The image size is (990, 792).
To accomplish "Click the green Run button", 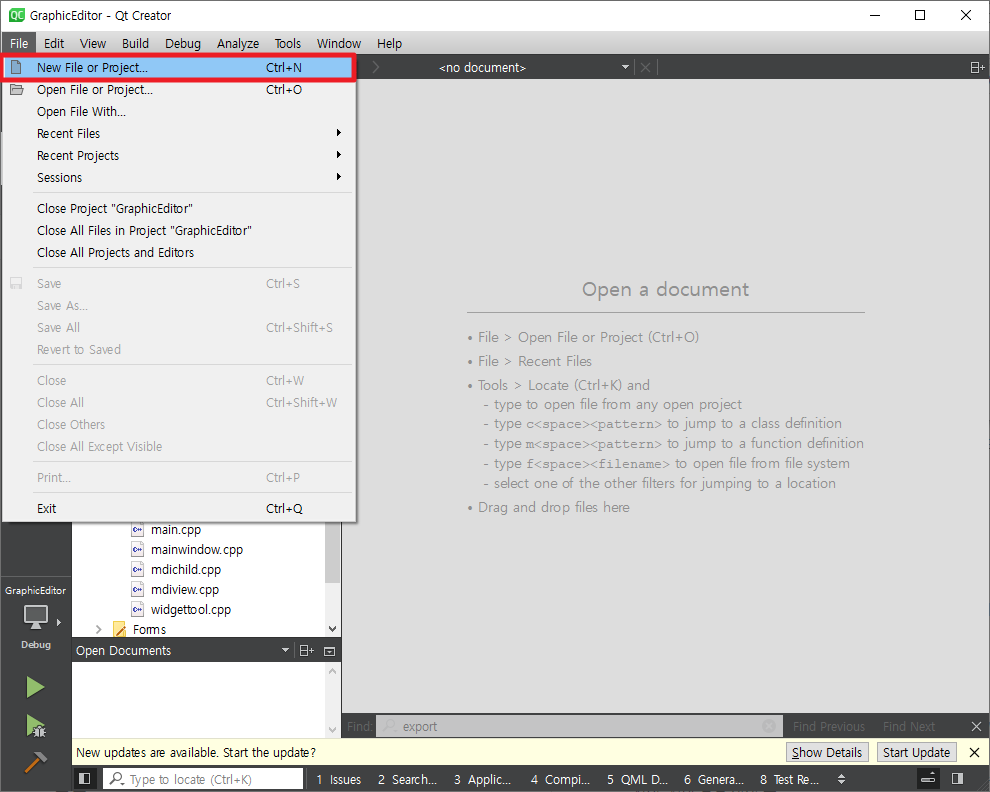I will pyautogui.click(x=35, y=687).
